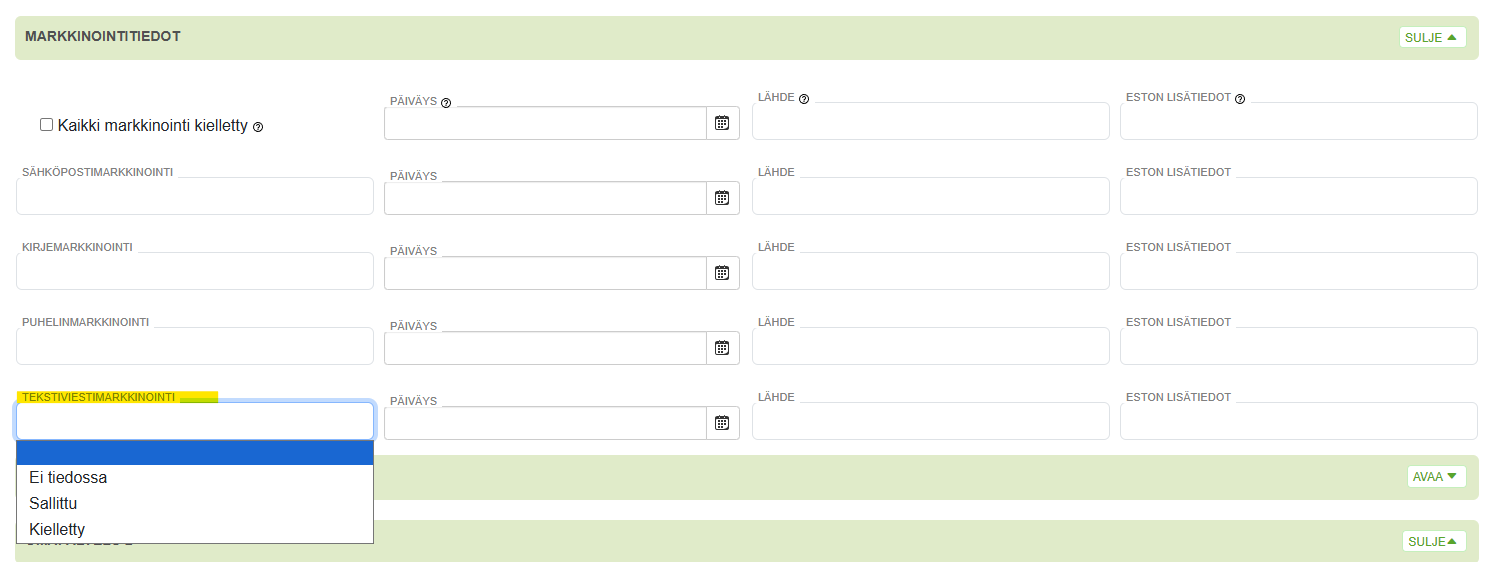This screenshot has width=1497, height=562.
Task: Click help icon next to top Lähde label
Action: click(804, 99)
